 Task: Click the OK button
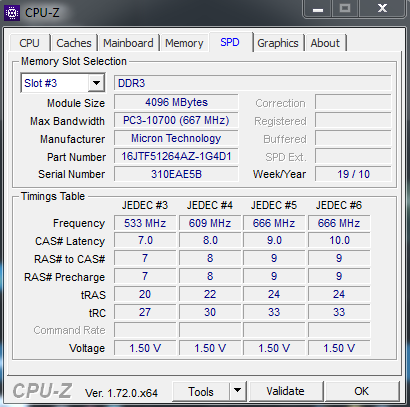click(x=362, y=391)
